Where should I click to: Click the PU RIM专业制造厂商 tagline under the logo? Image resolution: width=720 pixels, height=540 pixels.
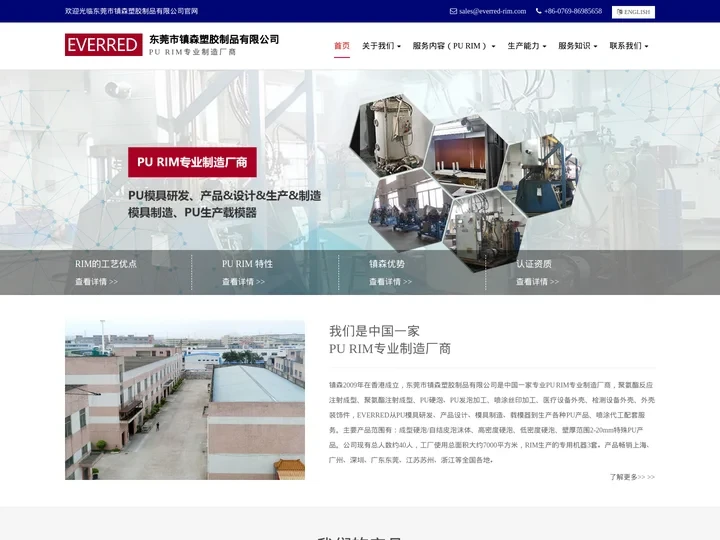192,52
